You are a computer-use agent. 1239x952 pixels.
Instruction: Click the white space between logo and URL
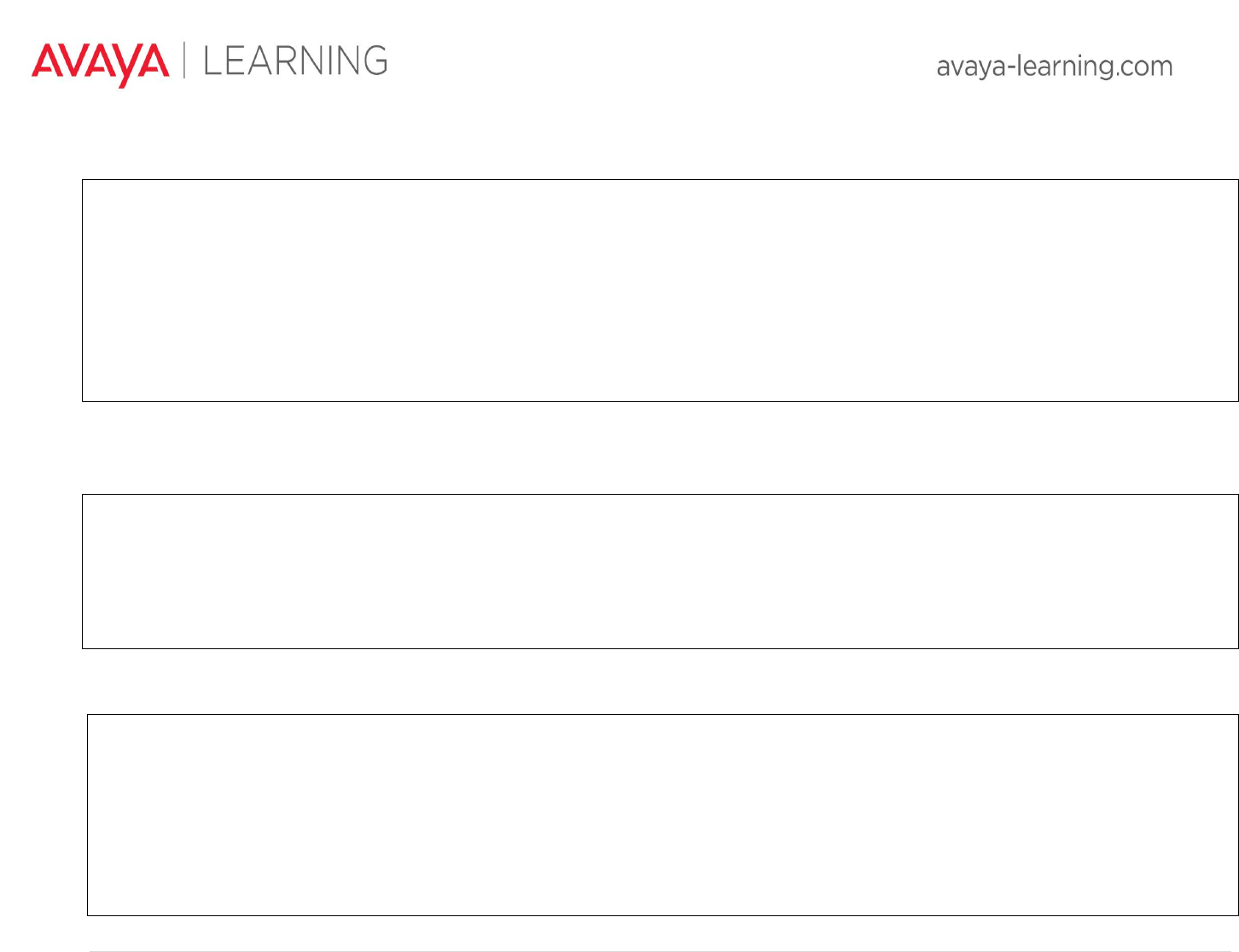point(661,64)
